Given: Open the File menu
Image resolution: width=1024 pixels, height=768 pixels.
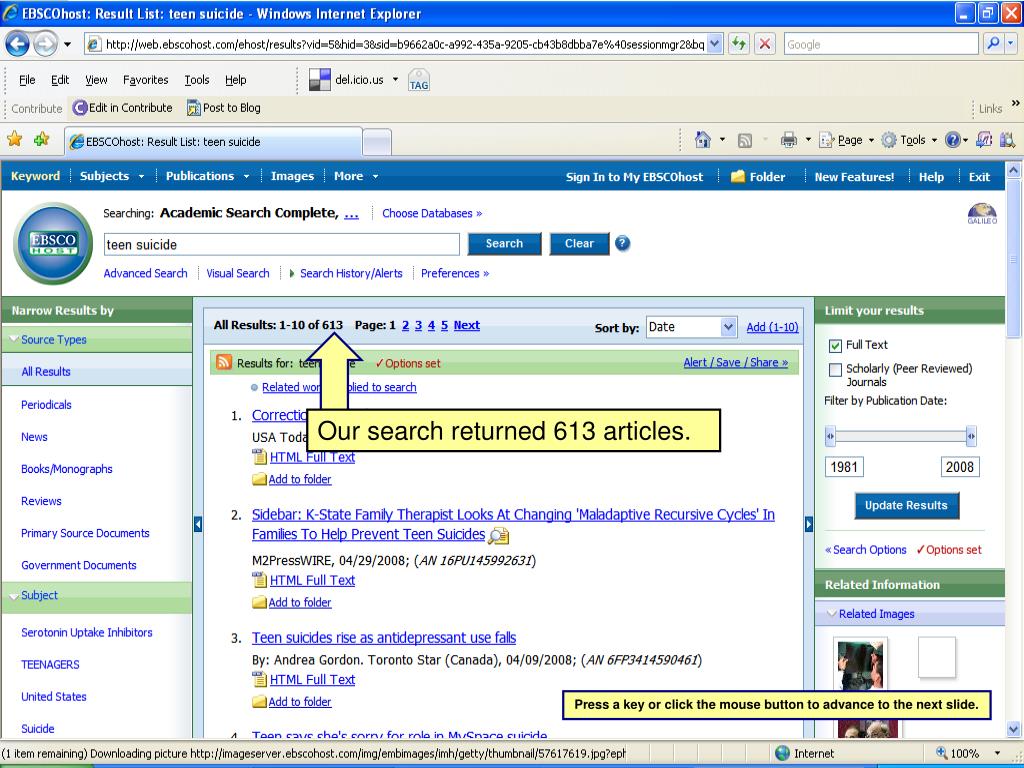Looking at the screenshot, I should (x=27, y=80).
